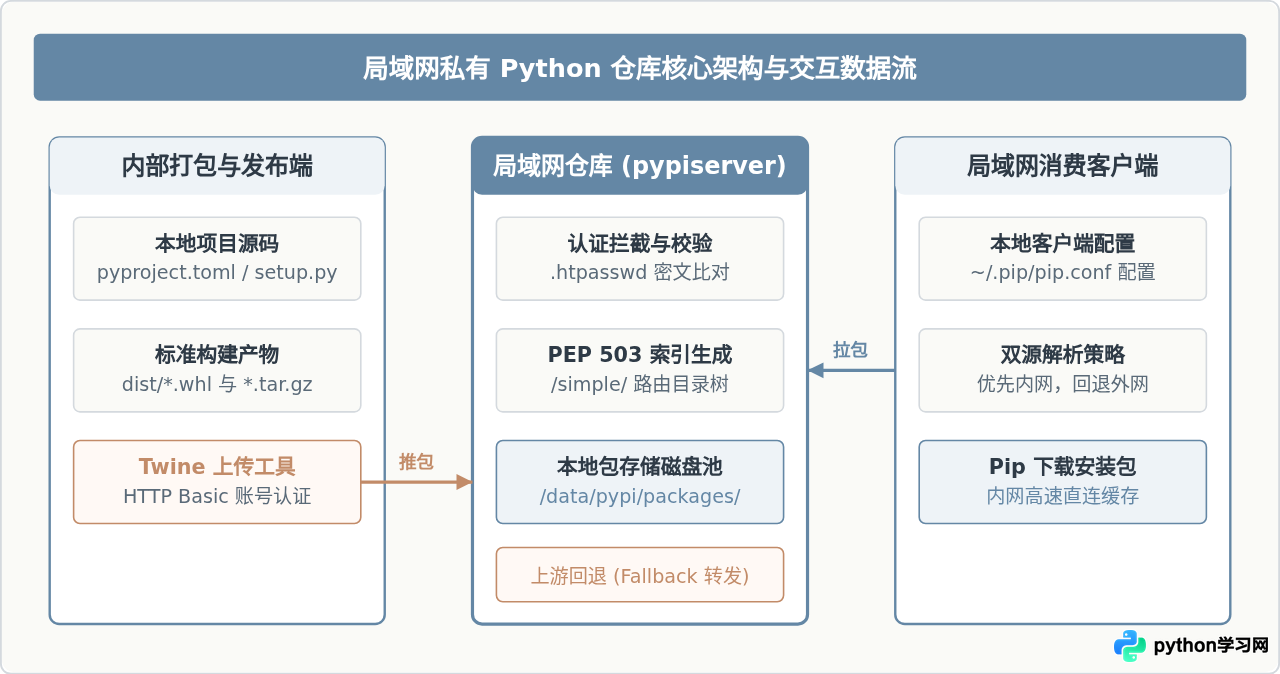Click the PEP 503 索引生成 heading
1280x674 pixels.
[640, 355]
